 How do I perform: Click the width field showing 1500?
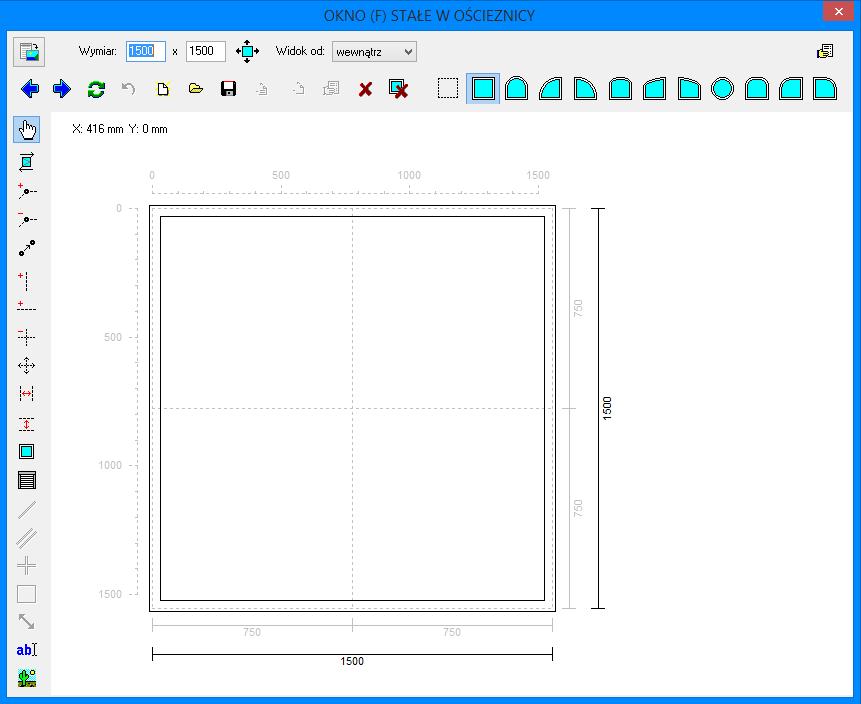146,51
